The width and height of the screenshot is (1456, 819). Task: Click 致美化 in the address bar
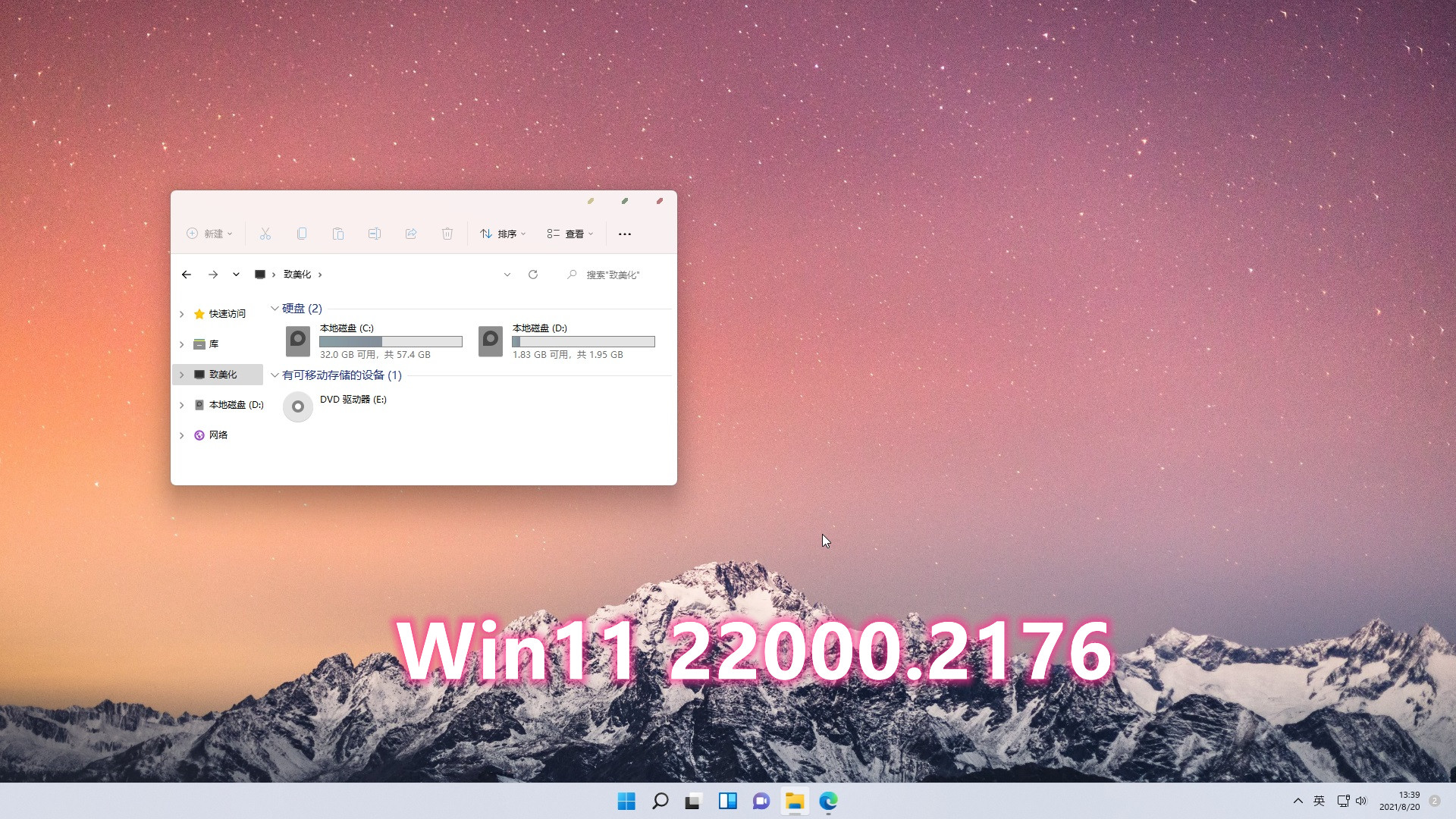(x=297, y=275)
